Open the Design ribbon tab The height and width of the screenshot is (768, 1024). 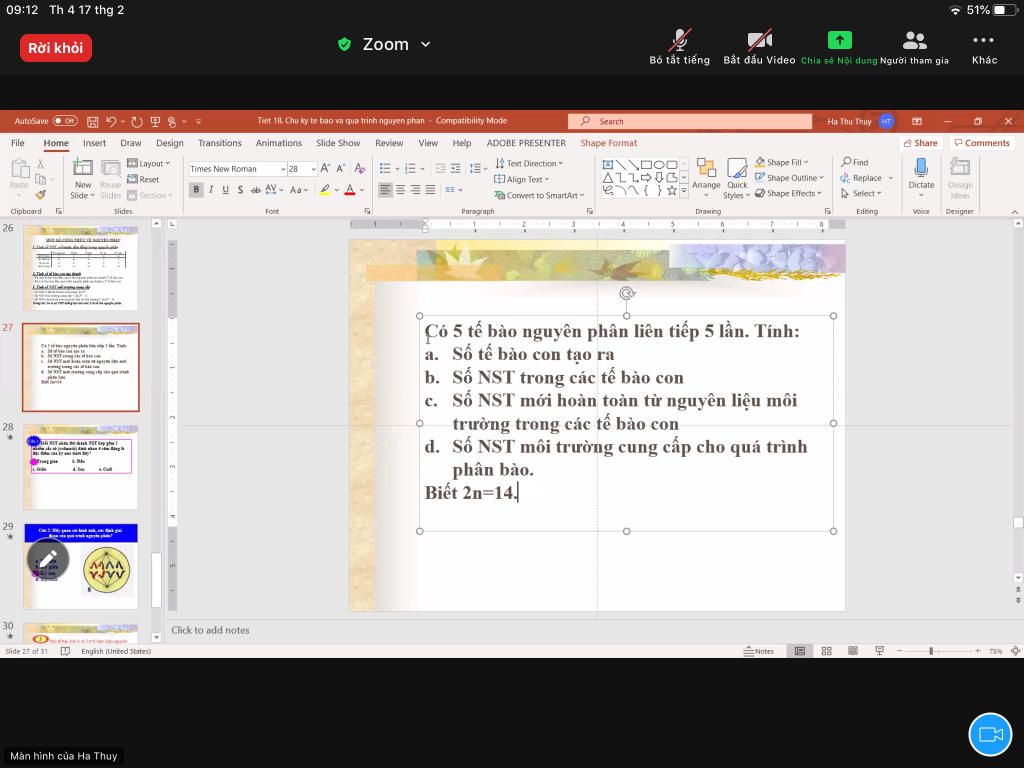click(170, 143)
